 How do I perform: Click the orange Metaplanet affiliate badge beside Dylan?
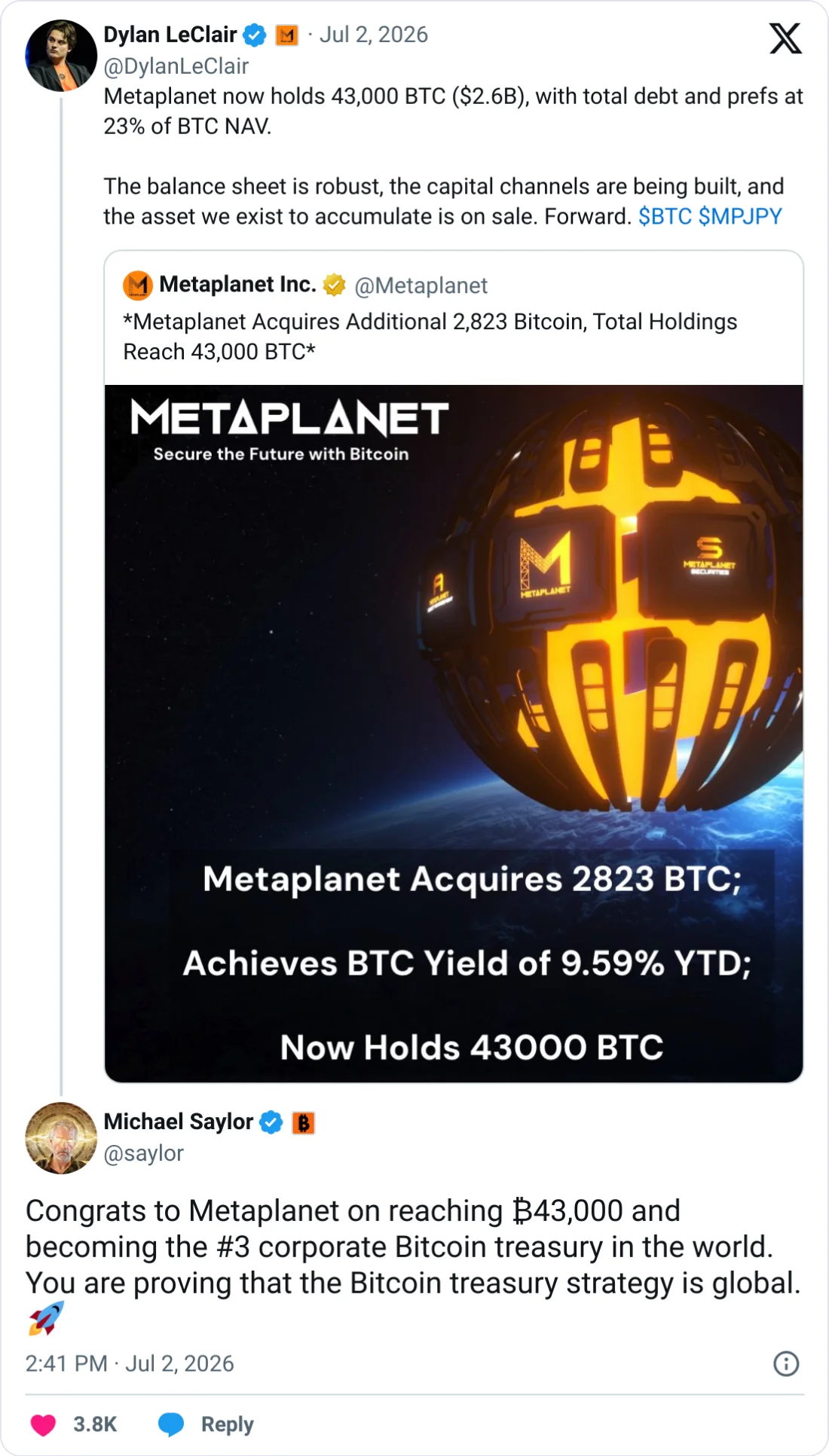pyautogui.click(x=287, y=35)
